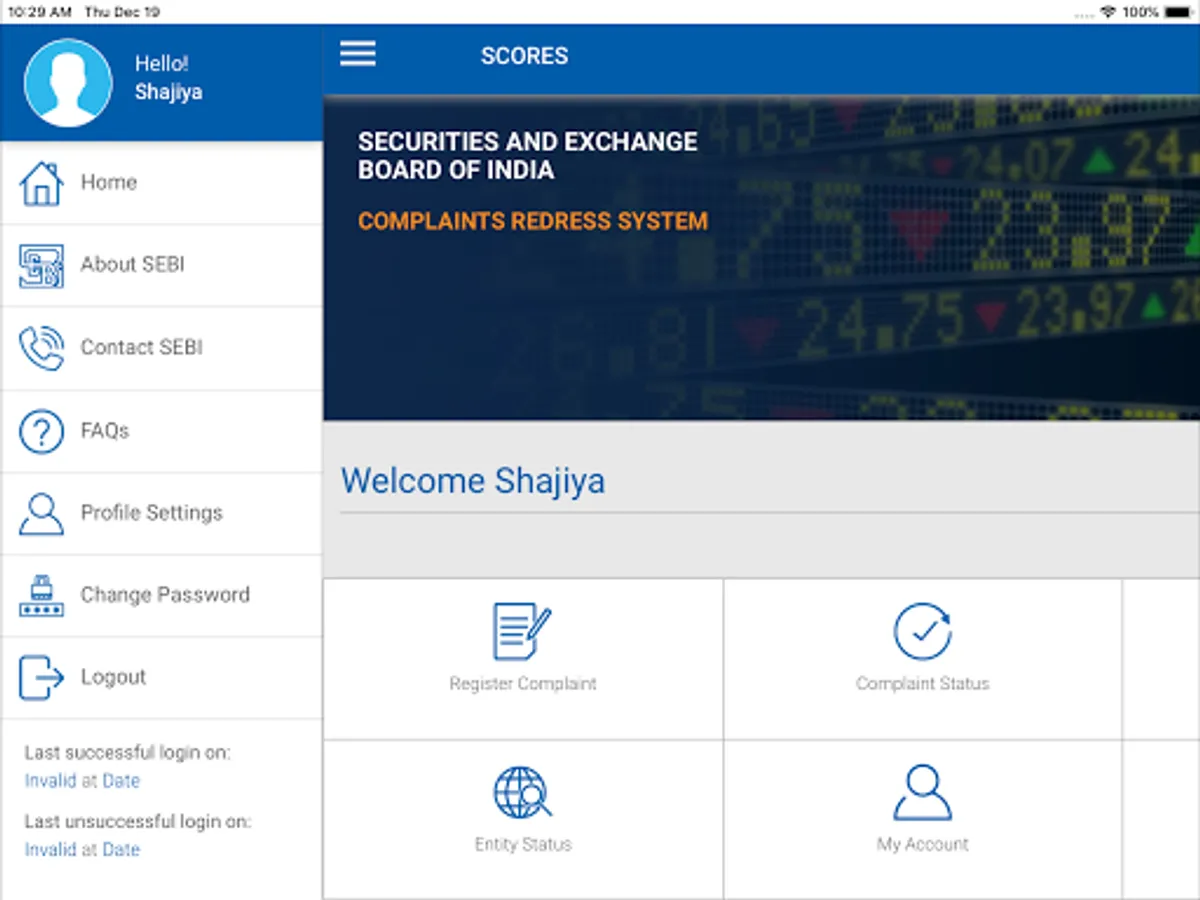Click 'SECURITIES AND EXCHANGE BOARD OF INDIA' text
This screenshot has height=900, width=1200.
click(528, 155)
